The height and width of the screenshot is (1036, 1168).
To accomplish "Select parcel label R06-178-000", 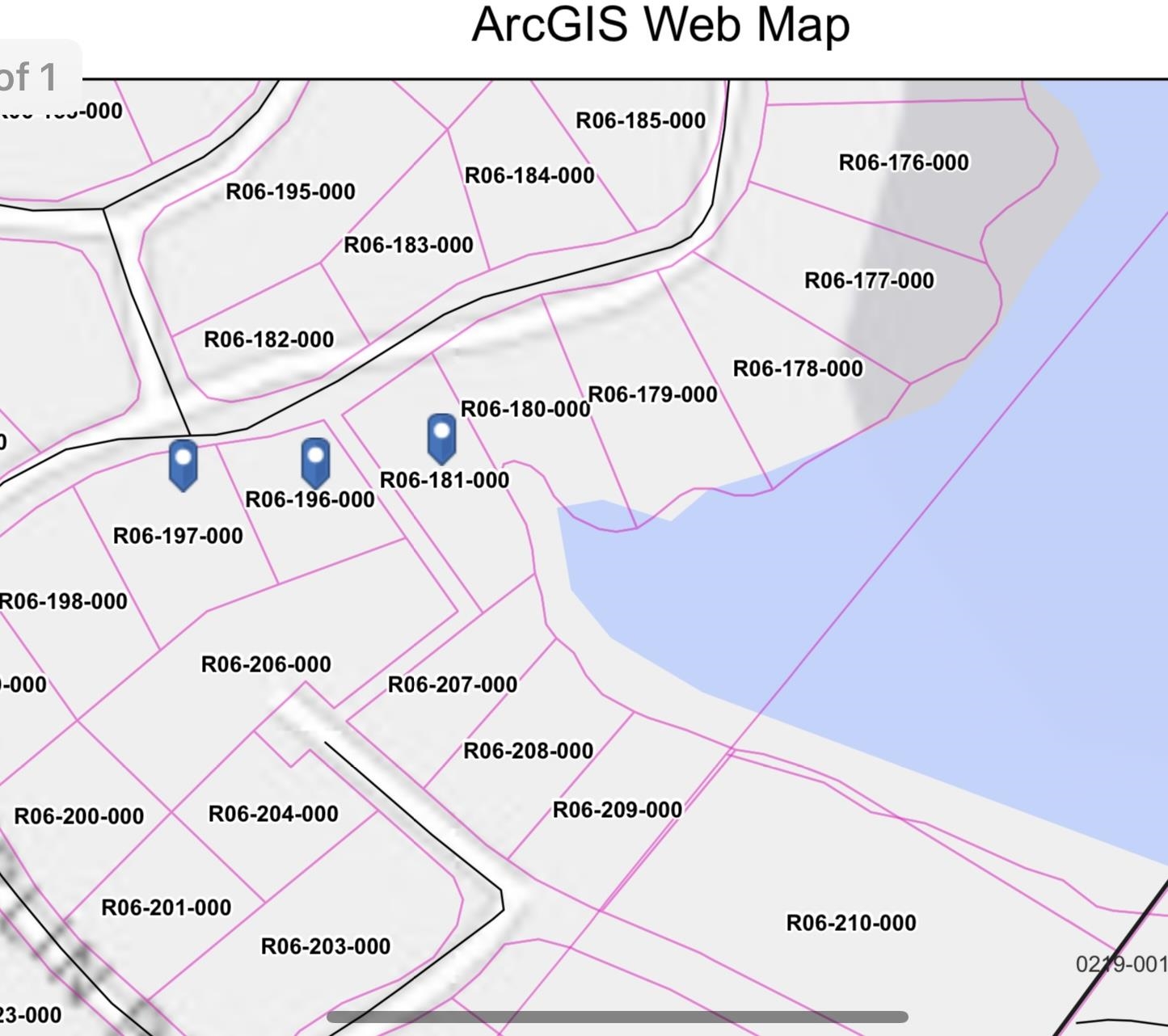I will pos(798,368).
